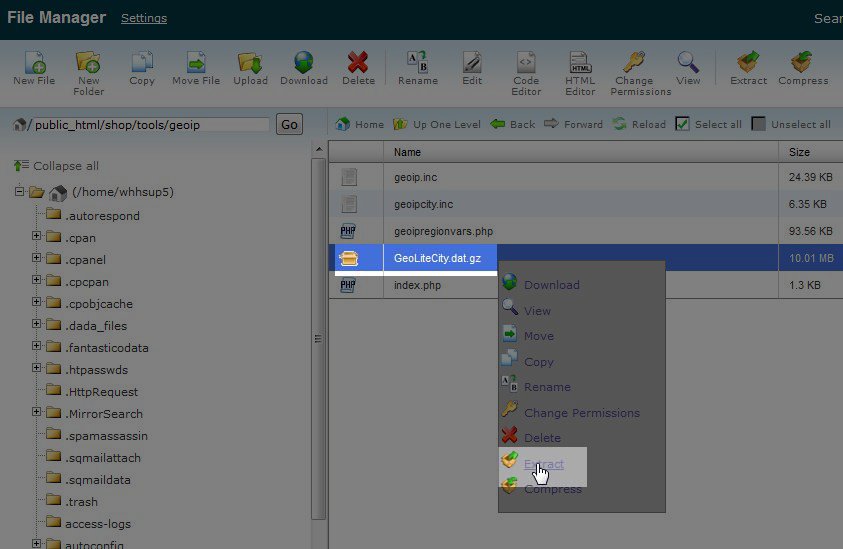Click the Compress toolbar icon
Screen dimensions: 843x549
802,66
